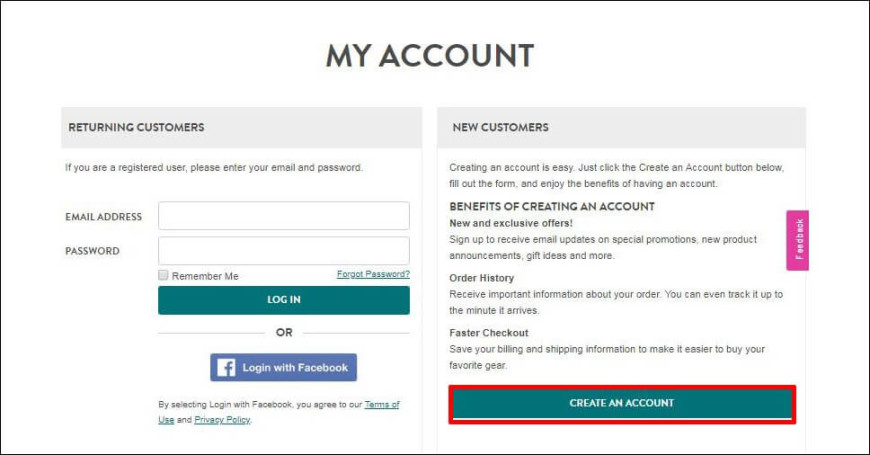Click the My Account page heading
Screen dimensions: 870x455
[x=430, y=55]
